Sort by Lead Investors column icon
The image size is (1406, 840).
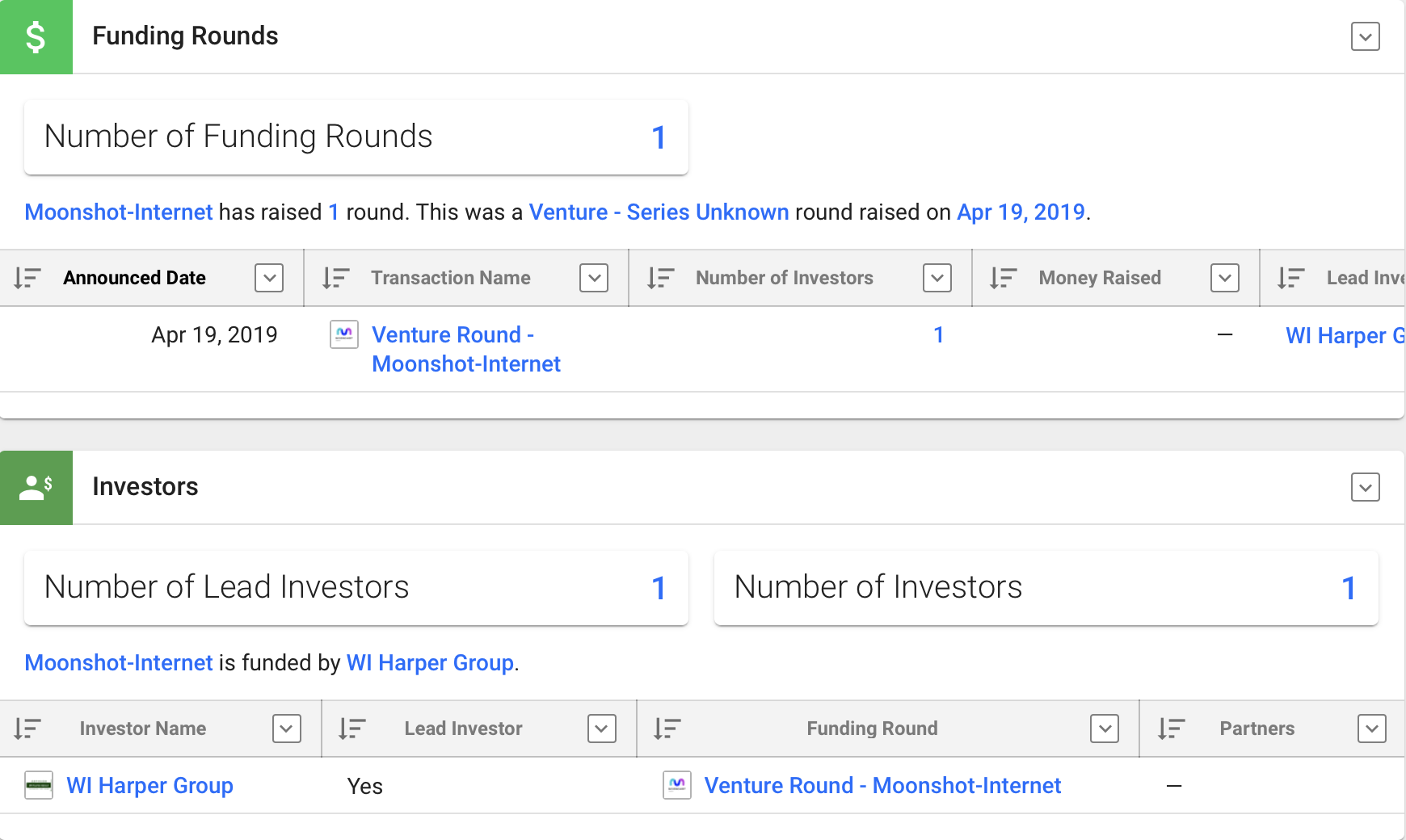tap(1290, 278)
